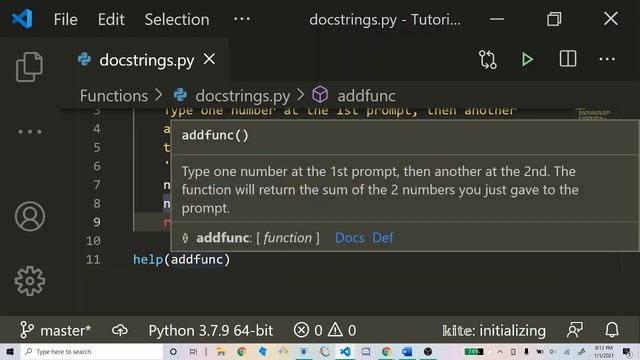Open the Word icon on the taskbar
The height and width of the screenshot is (360, 640).
[x=407, y=351]
